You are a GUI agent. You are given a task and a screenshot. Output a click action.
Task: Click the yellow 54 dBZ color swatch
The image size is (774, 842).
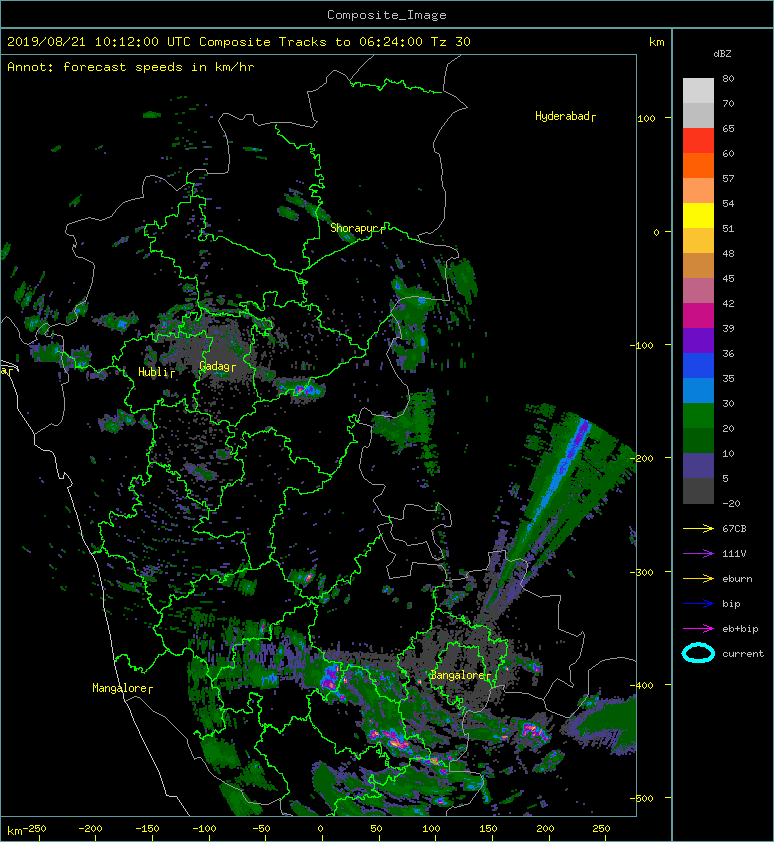pyautogui.click(x=698, y=215)
